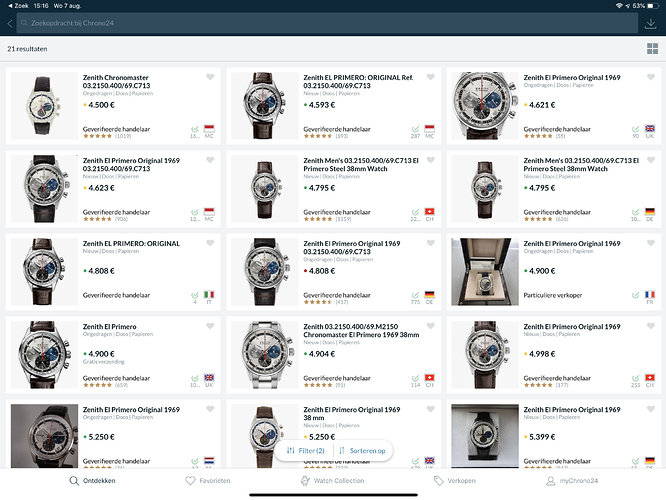The height and width of the screenshot is (500, 666).
Task: Open the Sorteren op sort menu
Action: point(362,450)
